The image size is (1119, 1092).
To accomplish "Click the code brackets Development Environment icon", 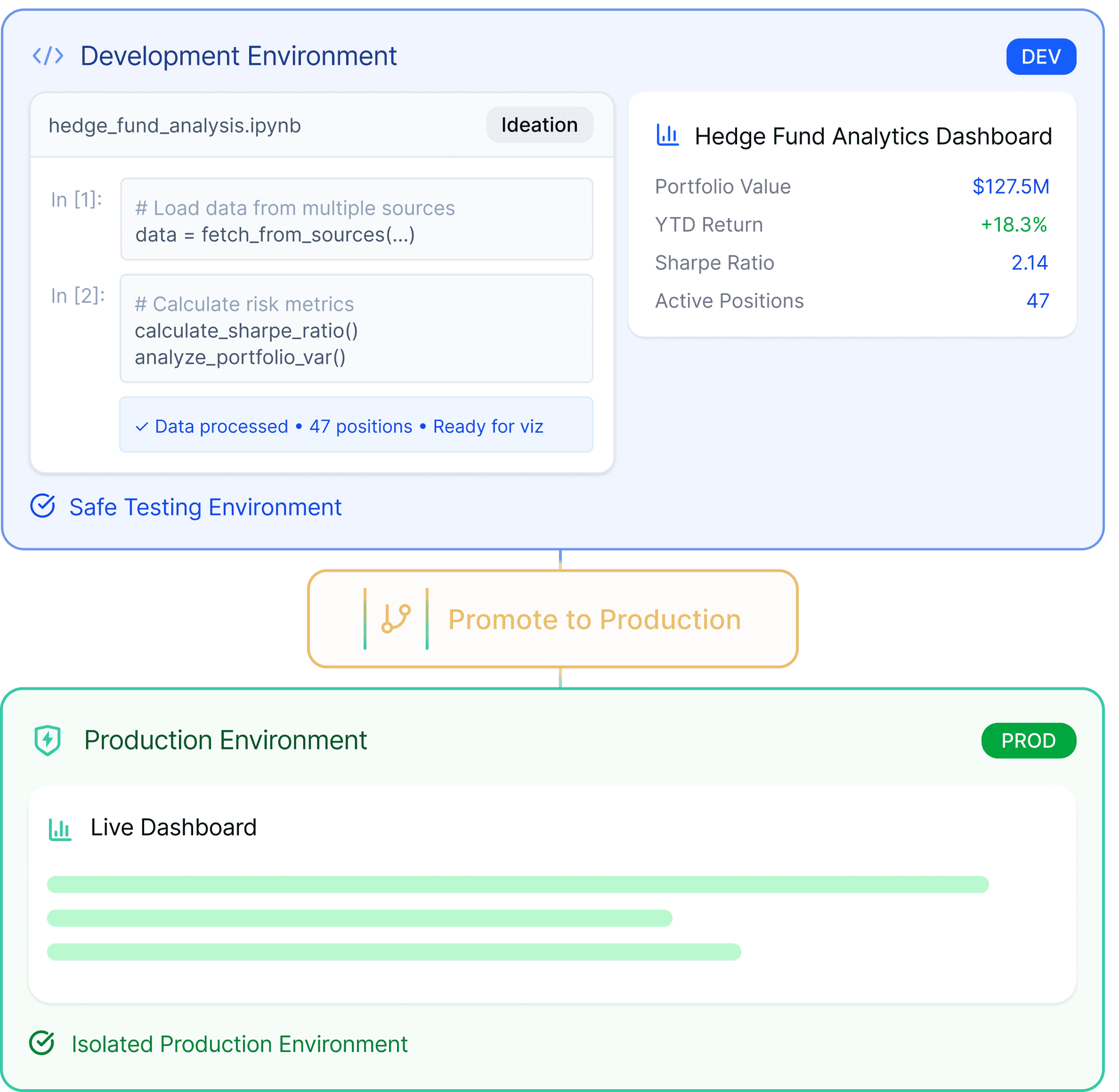I will click(x=48, y=56).
